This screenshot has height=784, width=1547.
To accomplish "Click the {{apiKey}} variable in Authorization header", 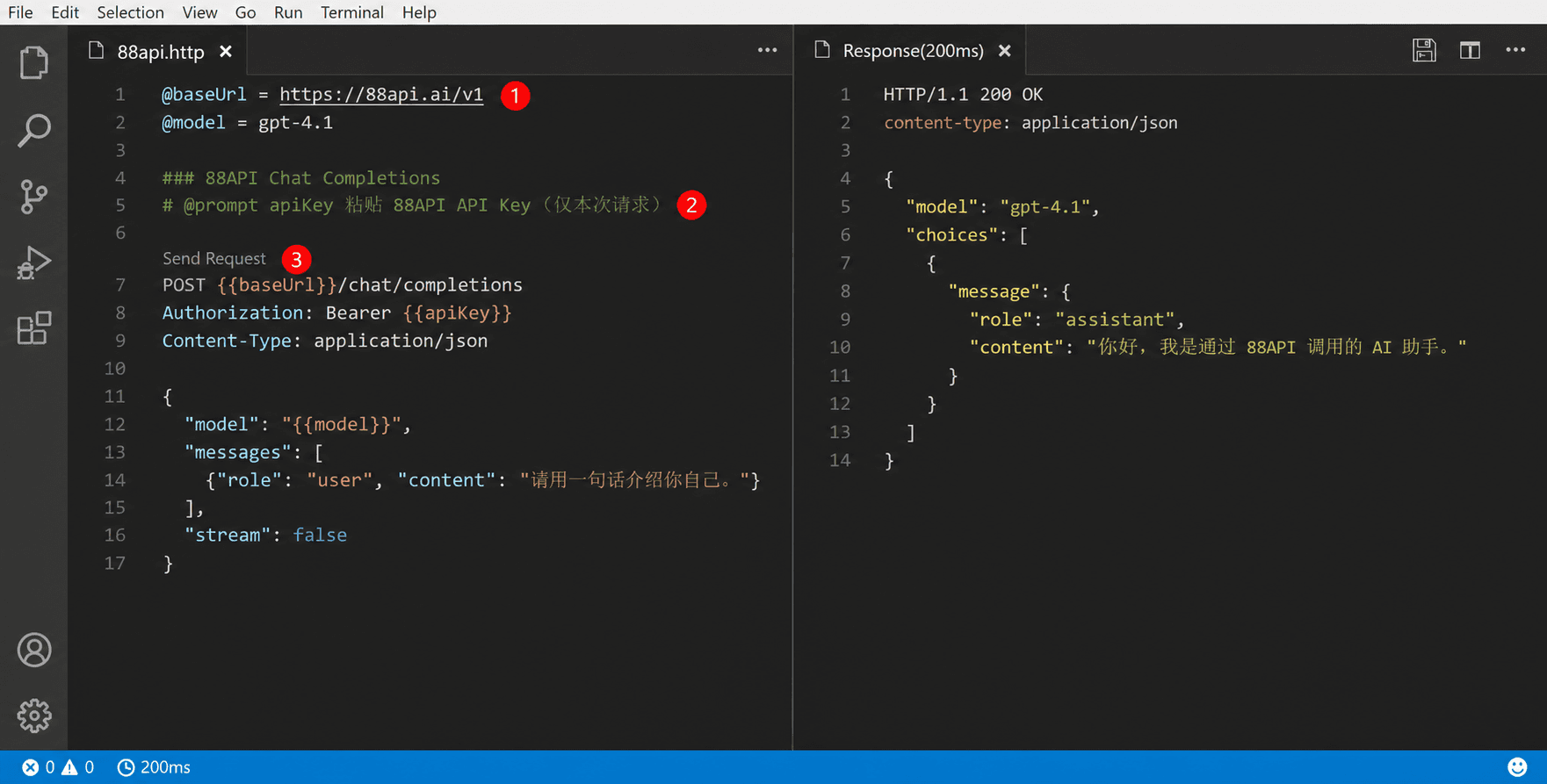I will coord(458,313).
